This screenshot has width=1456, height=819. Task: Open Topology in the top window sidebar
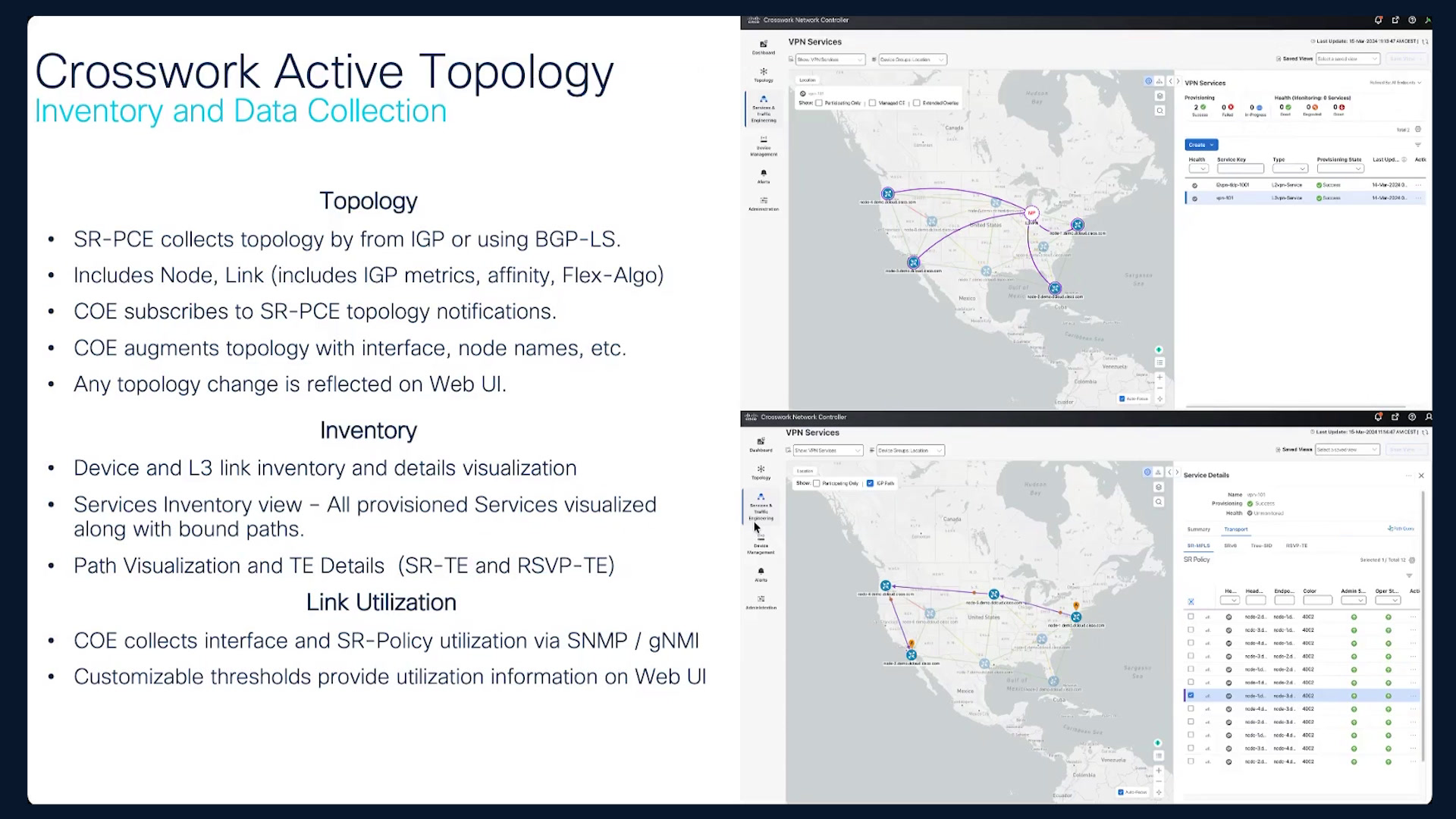764,75
